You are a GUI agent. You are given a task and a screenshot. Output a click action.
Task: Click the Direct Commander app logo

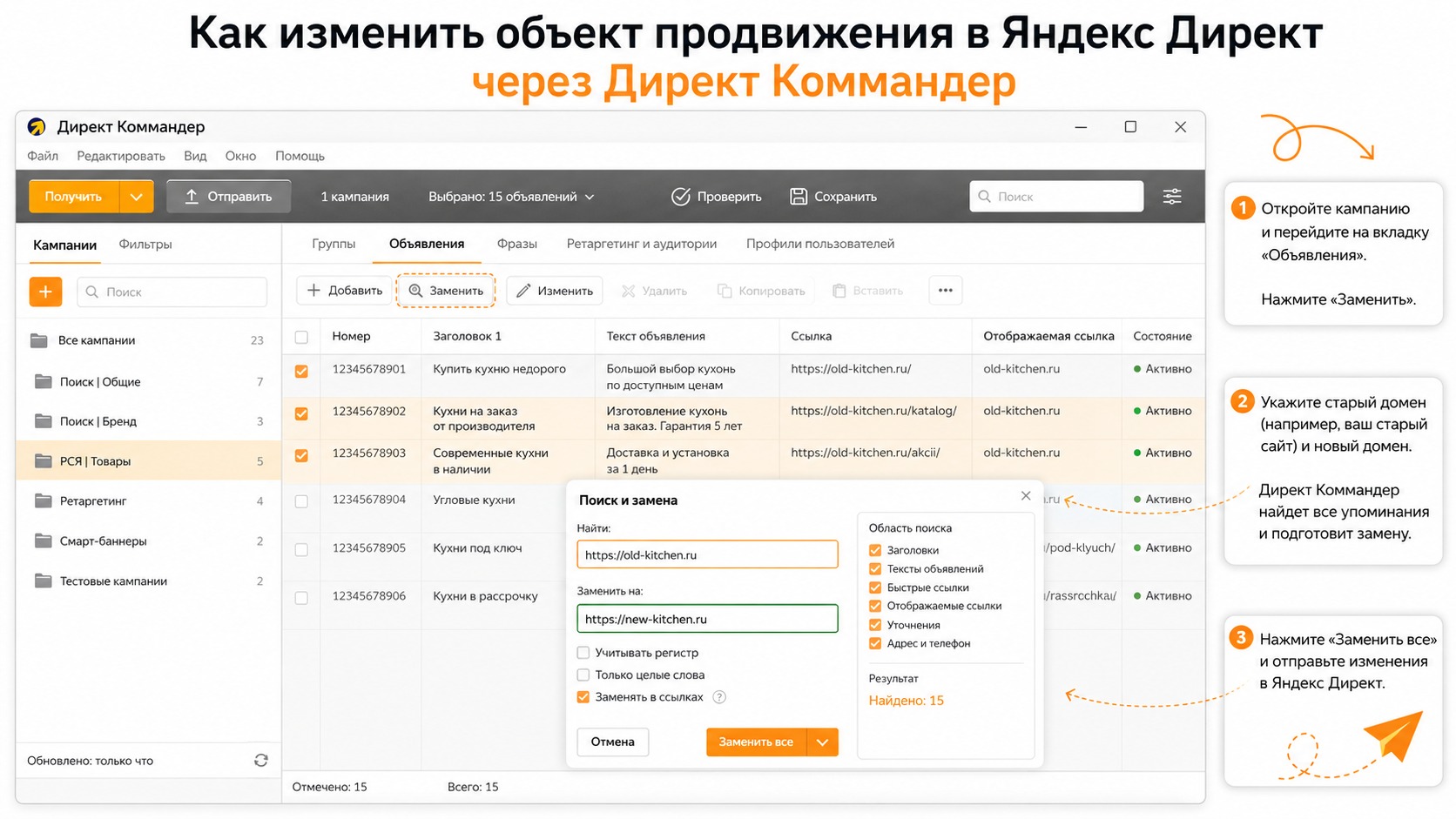coord(37,127)
